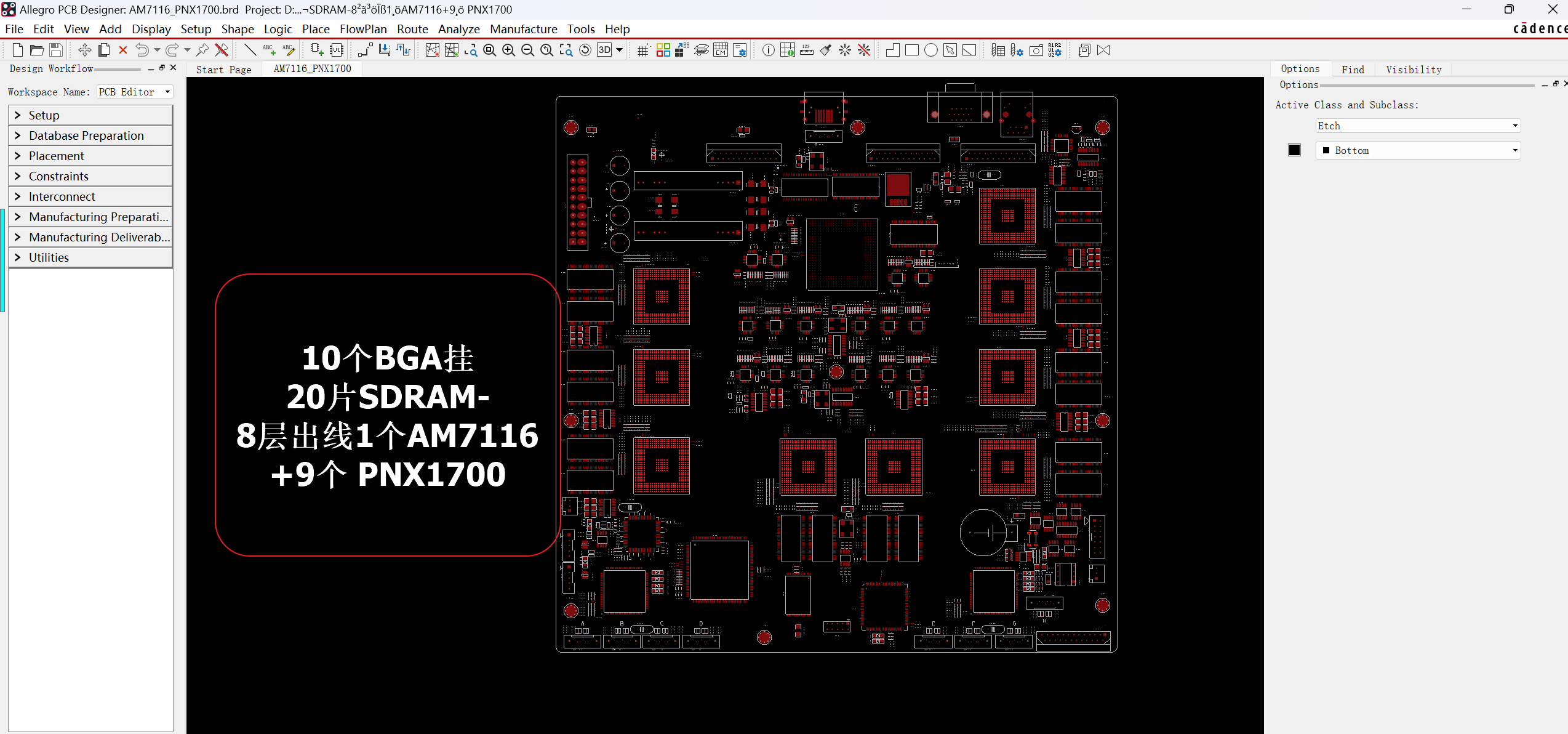Click the Show Measure ruler icon

(x=807, y=50)
